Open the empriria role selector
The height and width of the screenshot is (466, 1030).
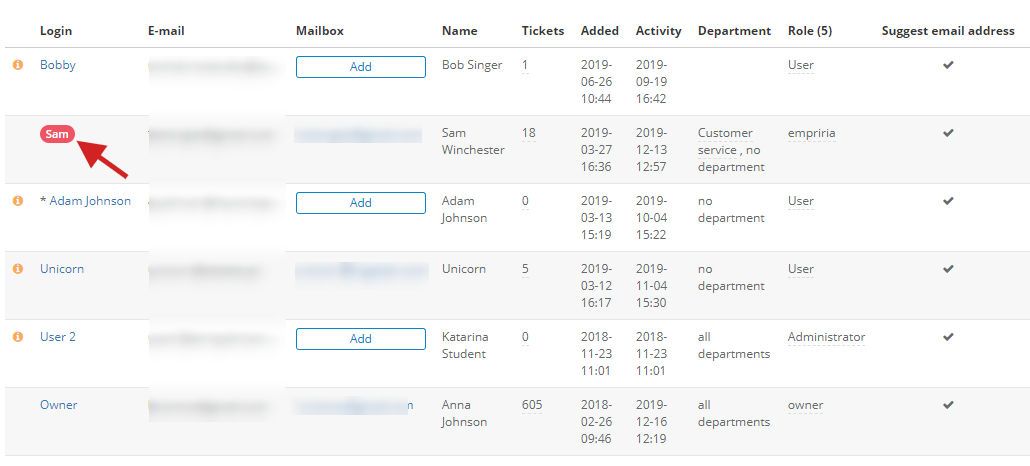tap(811, 133)
